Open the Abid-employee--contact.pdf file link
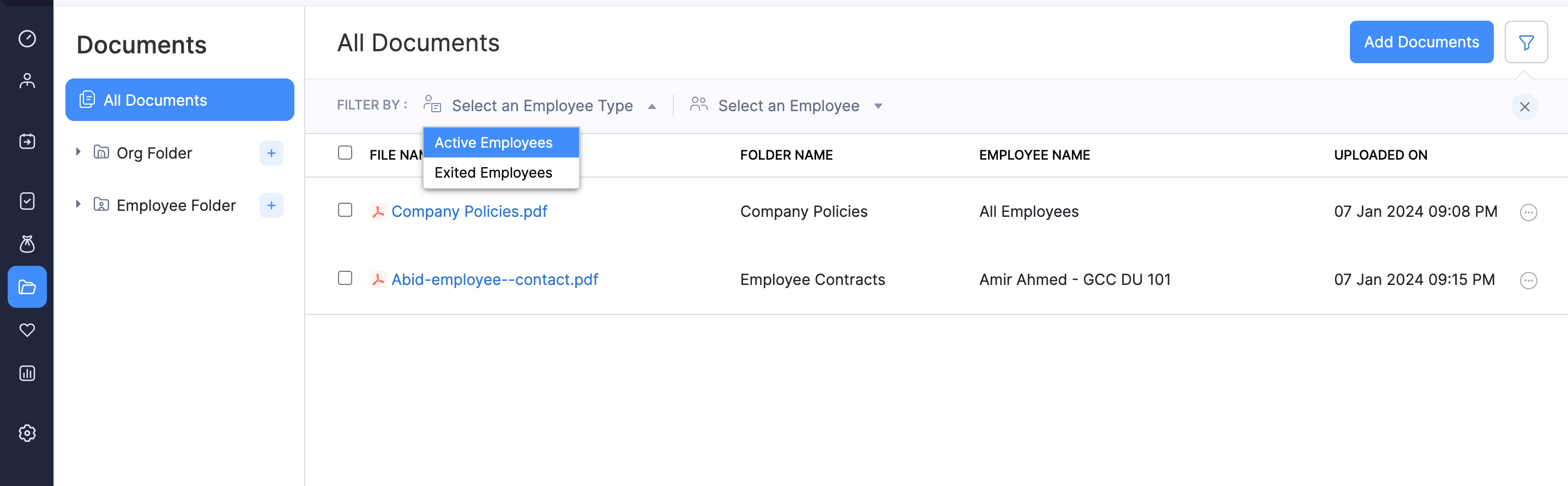 pos(494,280)
